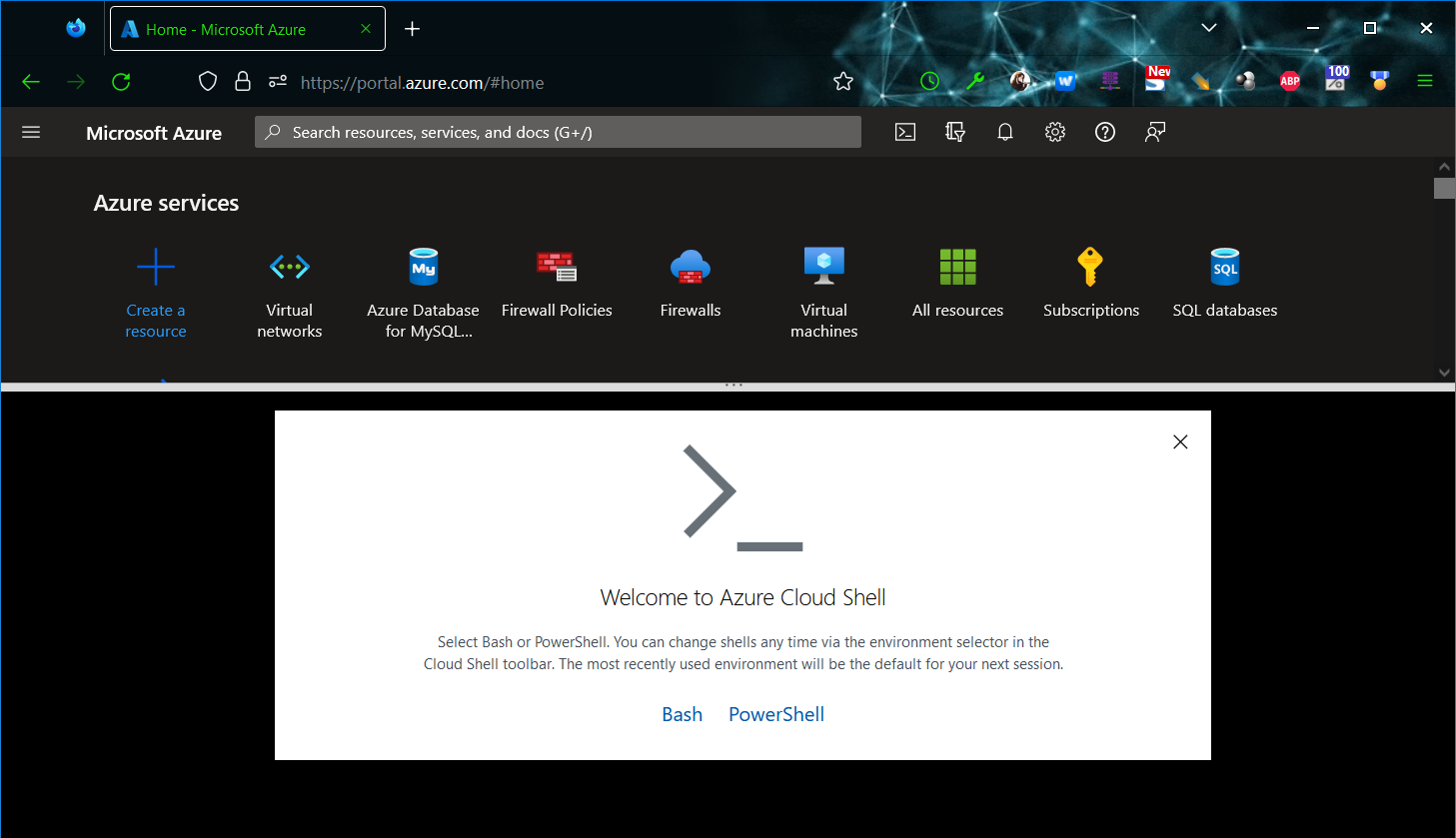Click the green clock extension icon
This screenshot has width=1456, height=838.
tap(930, 82)
